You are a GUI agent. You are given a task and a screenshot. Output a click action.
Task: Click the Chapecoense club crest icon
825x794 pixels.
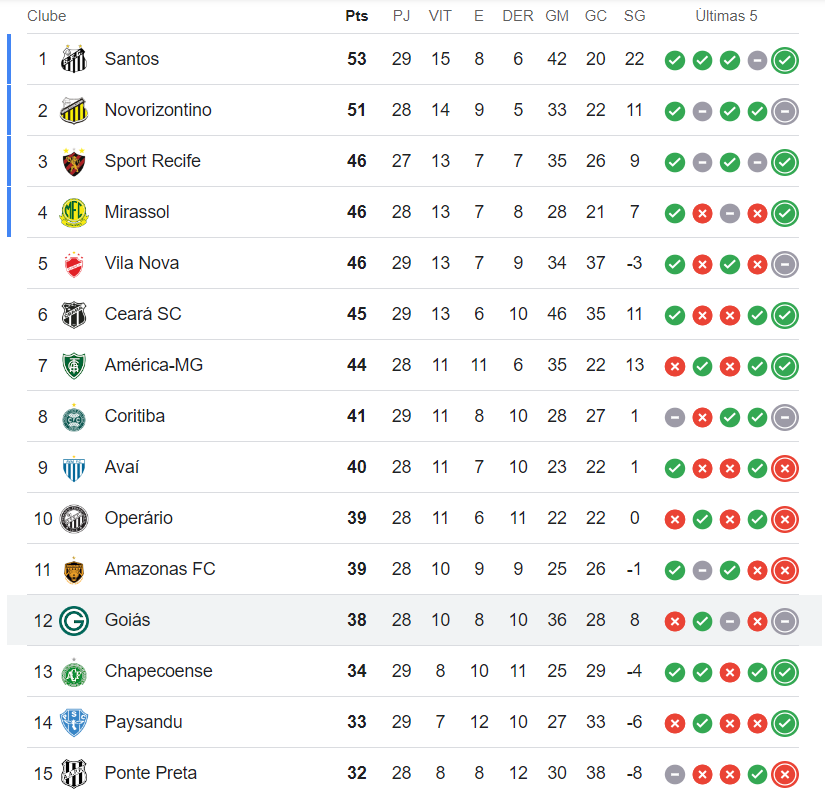(74, 671)
